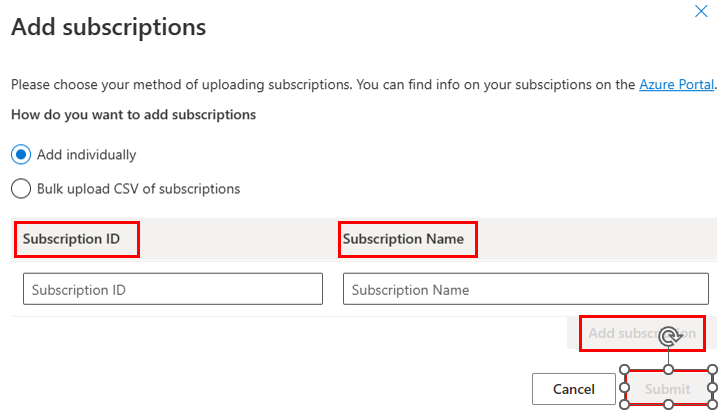This screenshot has height=417, width=727.
Task: Click the top-middle handle of Submit selection box
Action: pos(668,370)
